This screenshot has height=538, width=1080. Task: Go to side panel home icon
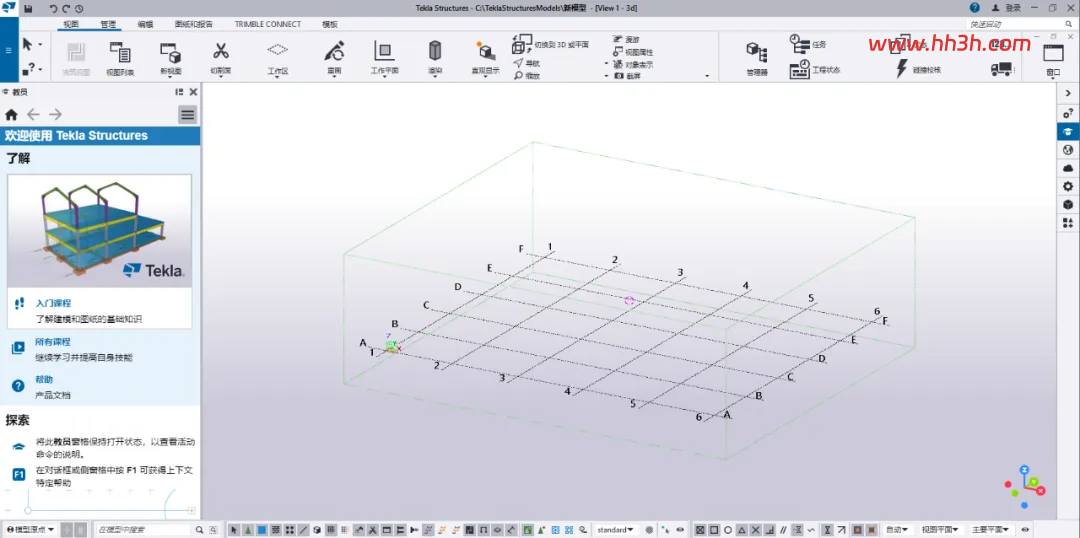(x=11, y=114)
